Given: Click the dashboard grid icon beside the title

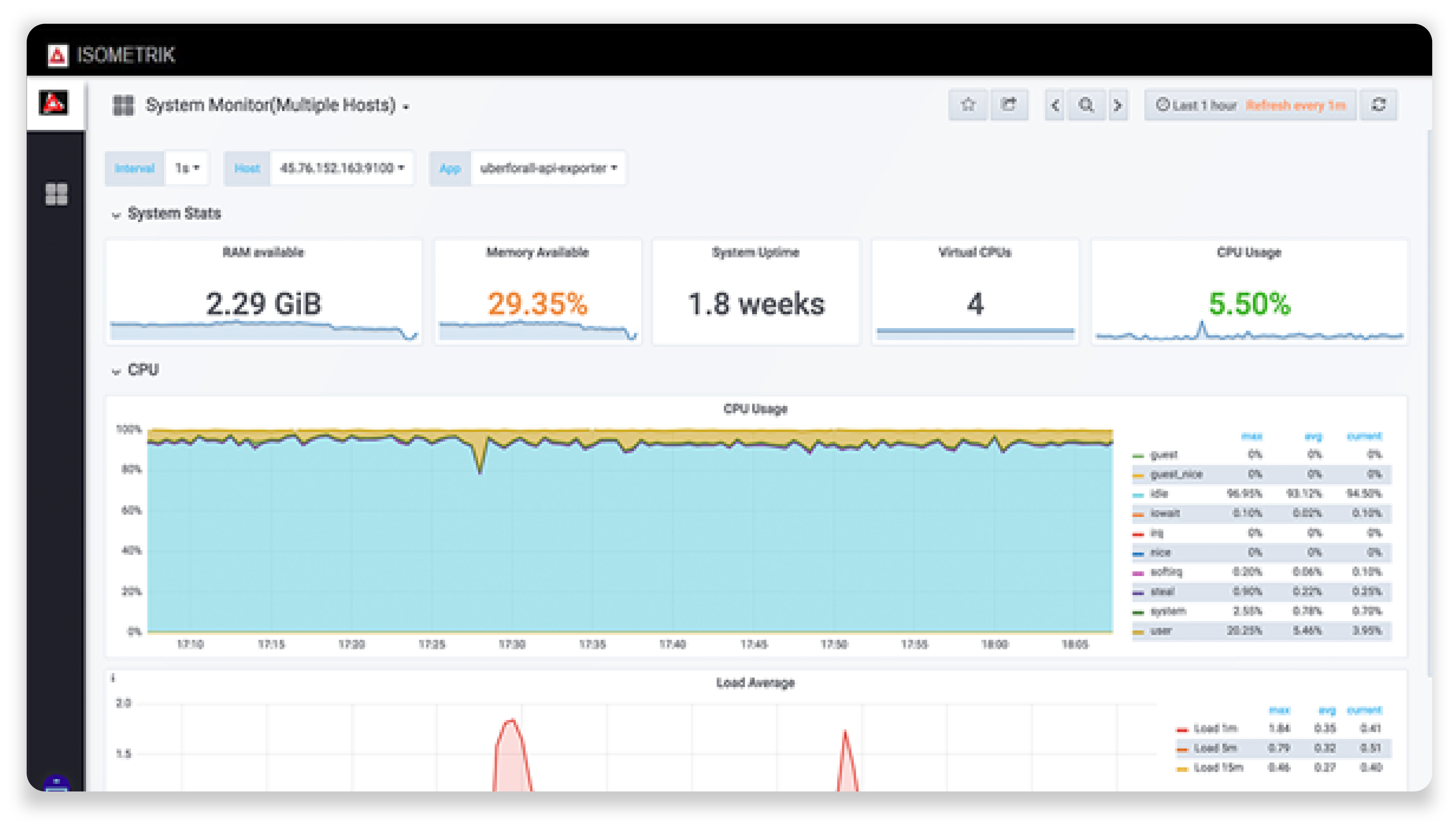Looking at the screenshot, I should (123, 105).
